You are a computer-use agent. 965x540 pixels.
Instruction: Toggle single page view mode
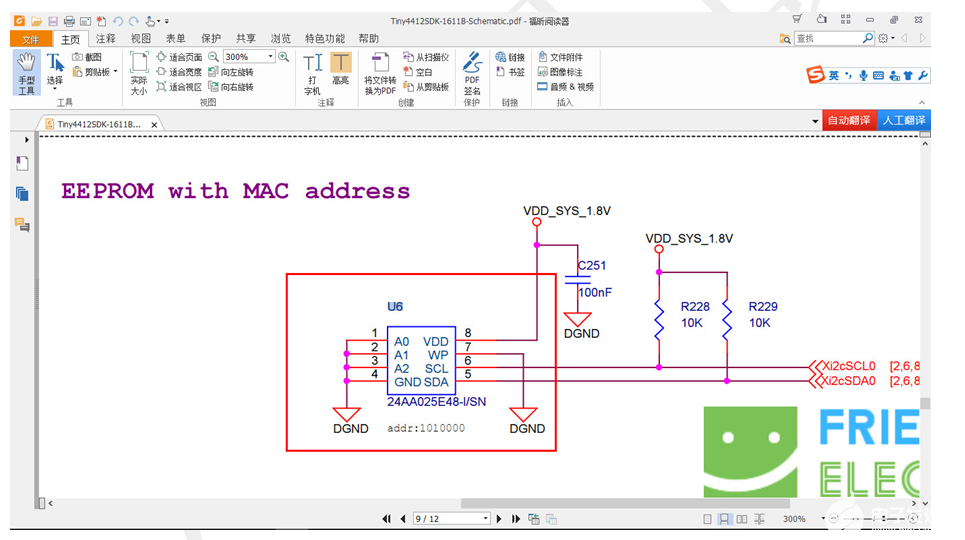tap(708, 519)
